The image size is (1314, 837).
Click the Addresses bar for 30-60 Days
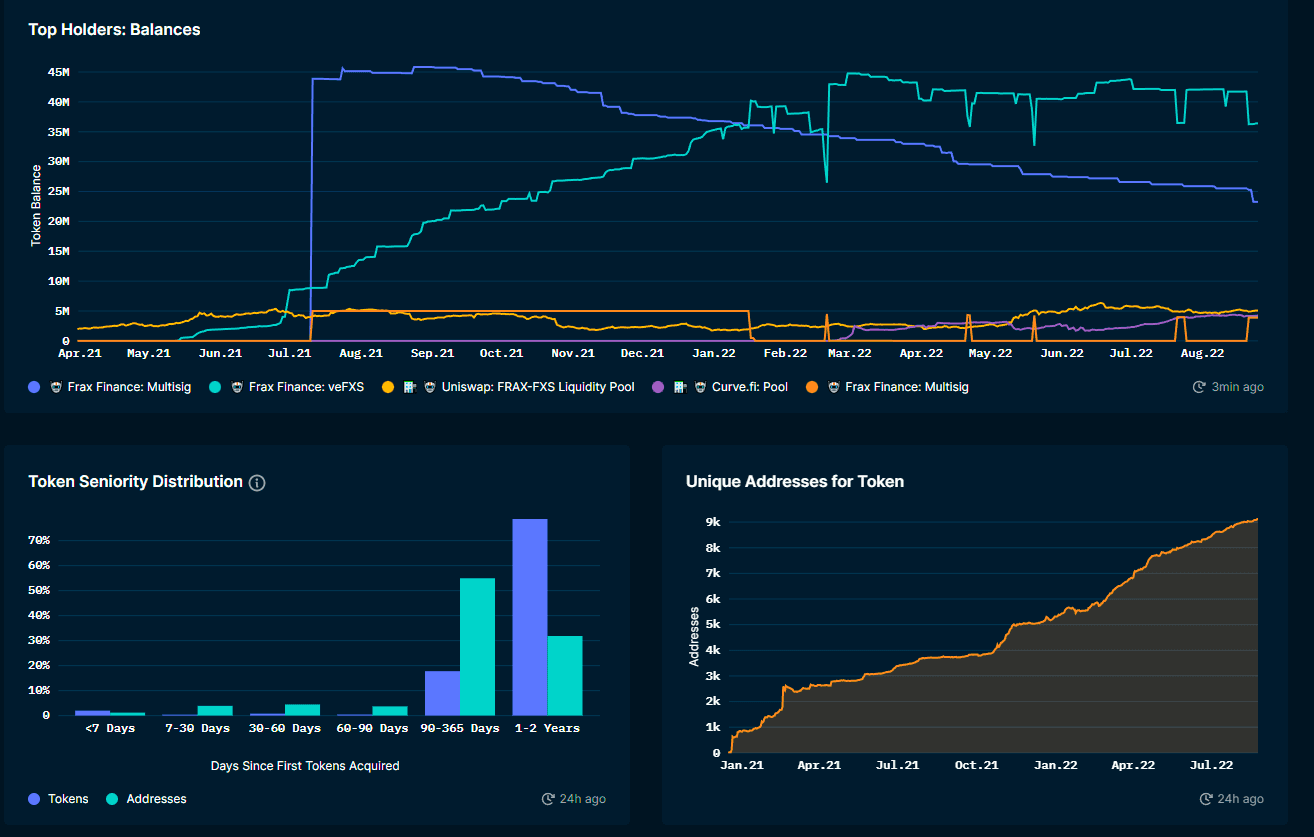point(302,710)
